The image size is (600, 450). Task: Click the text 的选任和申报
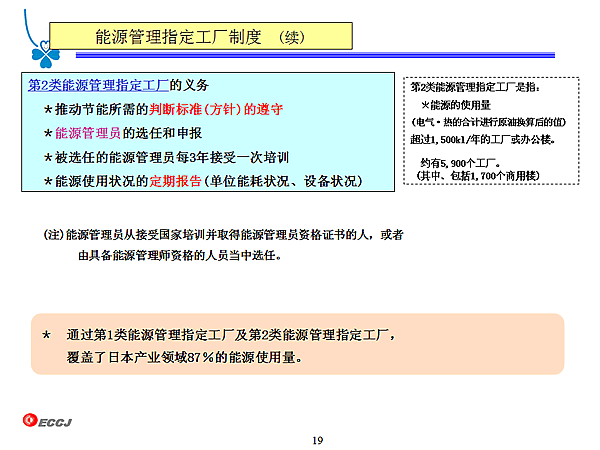pyautogui.click(x=162, y=133)
